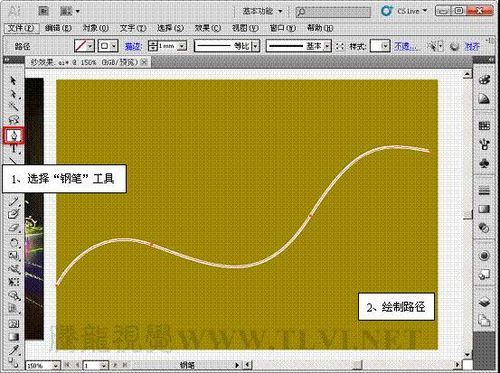Open the Symbols panel club icon
Screen dimensions: 500x373
(484, 164)
